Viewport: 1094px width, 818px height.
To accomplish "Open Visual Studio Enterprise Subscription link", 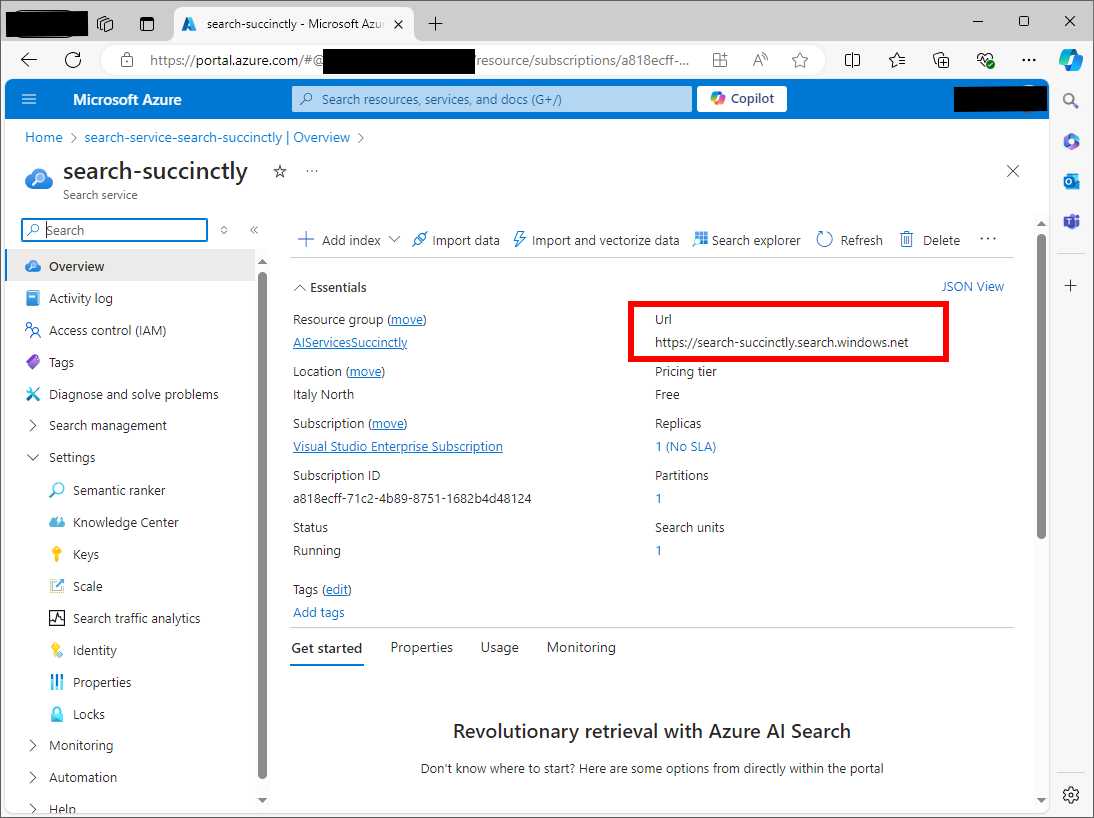I will pos(398,447).
